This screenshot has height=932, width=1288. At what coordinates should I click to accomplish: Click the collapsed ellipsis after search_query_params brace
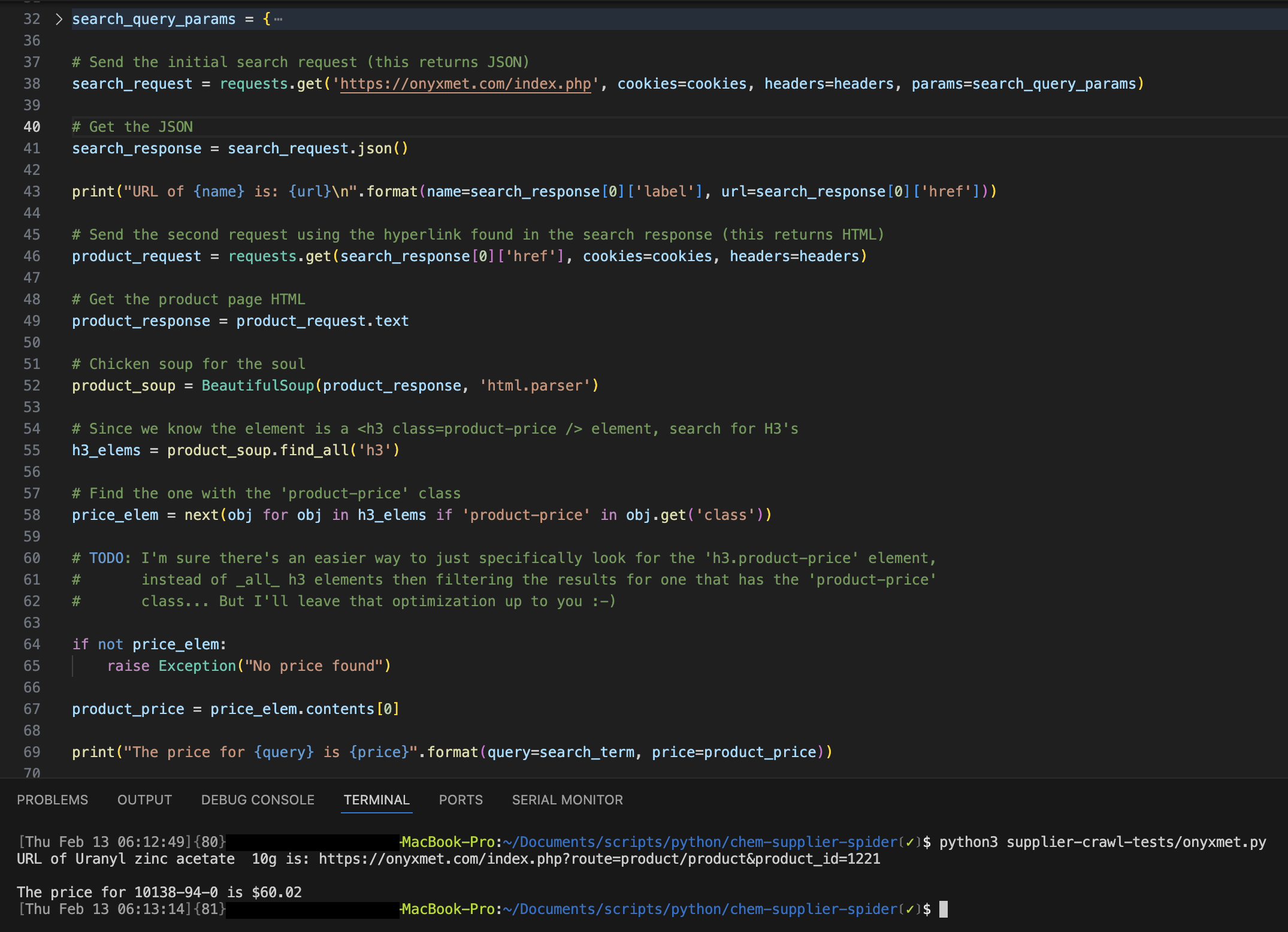(x=278, y=19)
